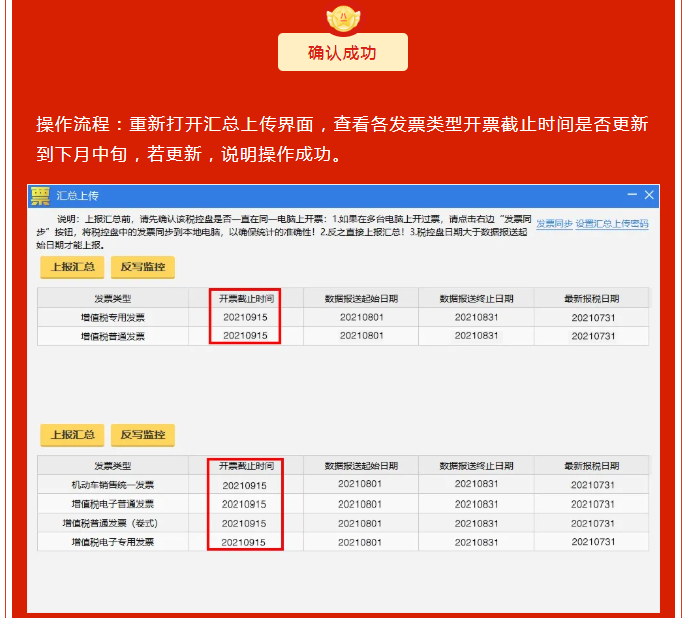The image size is (687, 618).
Task: Click the medal icon above 确认成功
Action: click(x=343, y=17)
